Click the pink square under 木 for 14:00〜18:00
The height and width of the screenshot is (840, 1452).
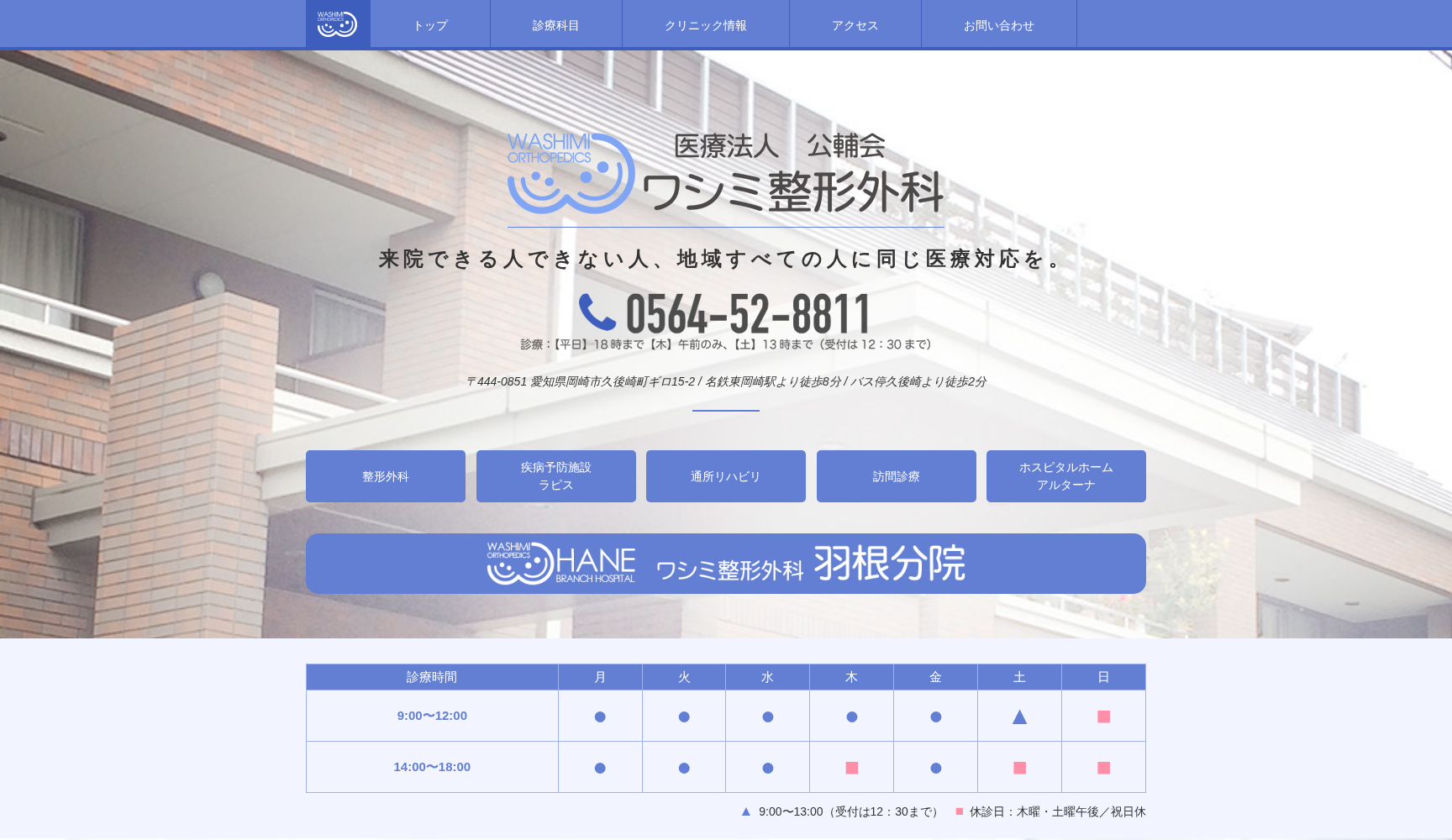pyautogui.click(x=852, y=767)
